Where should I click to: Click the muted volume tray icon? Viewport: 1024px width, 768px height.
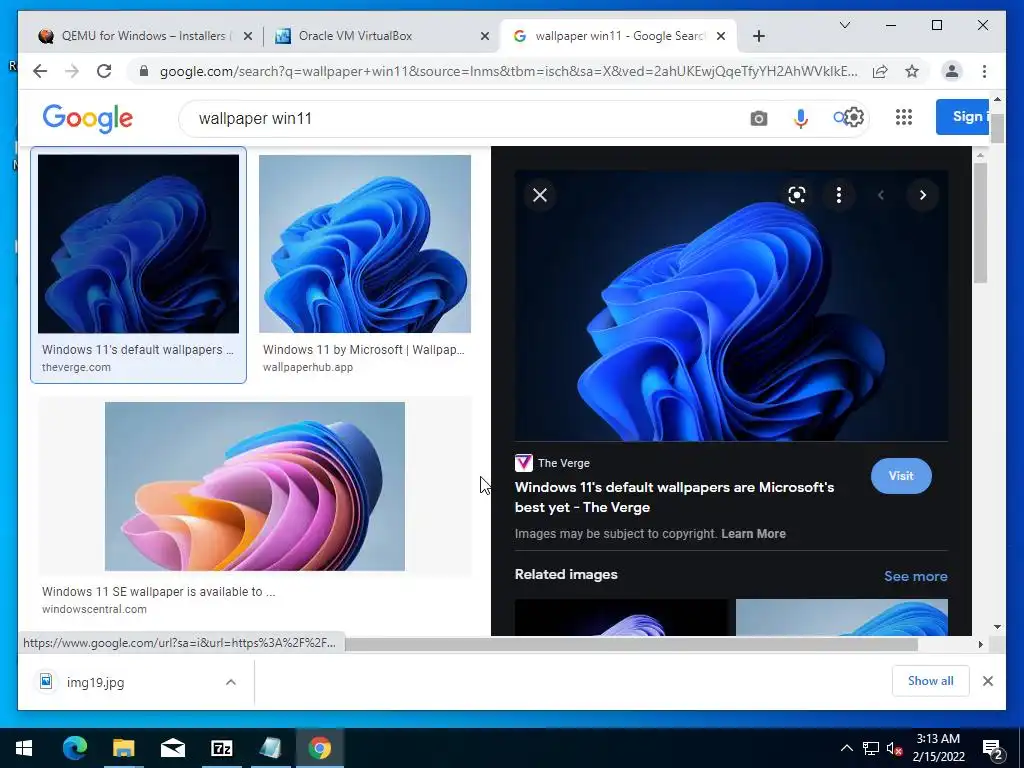coord(894,748)
